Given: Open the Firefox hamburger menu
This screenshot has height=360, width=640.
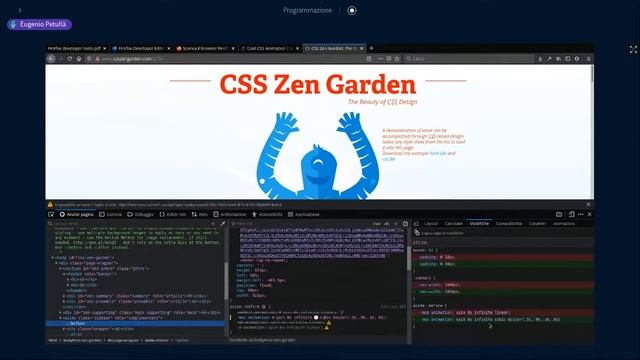Looking at the screenshot, I should point(588,59).
